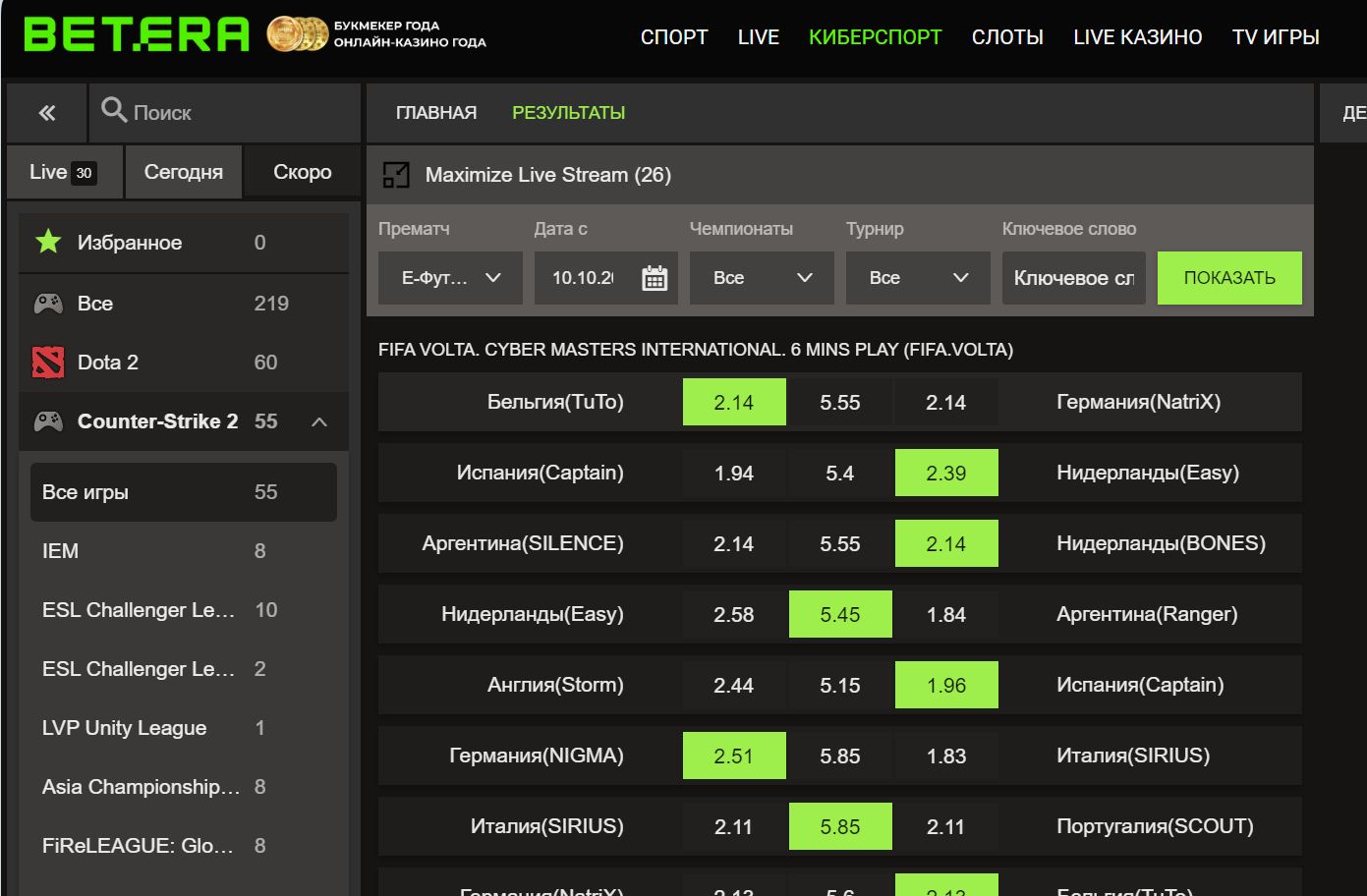Go to LIVE in top navigation
The image size is (1367, 896).
[x=759, y=37]
